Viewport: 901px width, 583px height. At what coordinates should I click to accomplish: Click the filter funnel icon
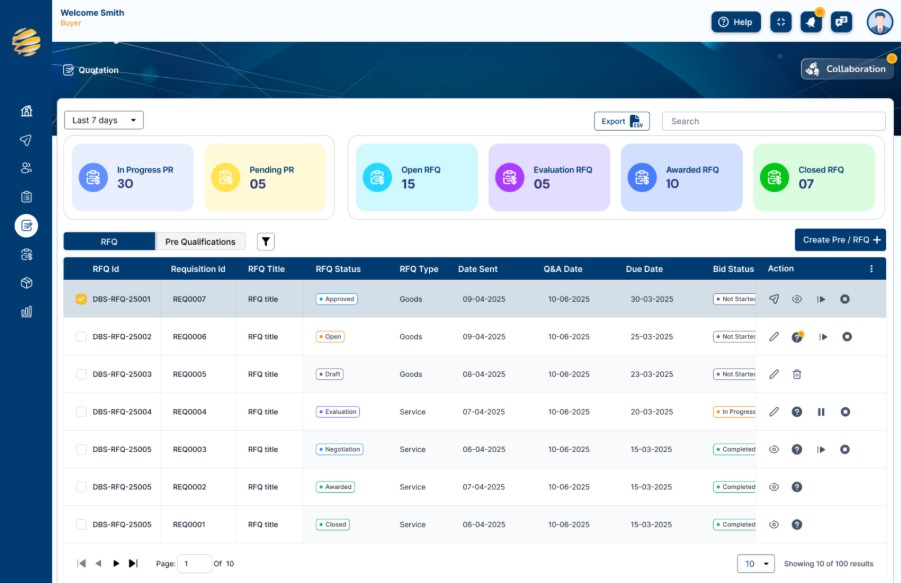point(265,242)
